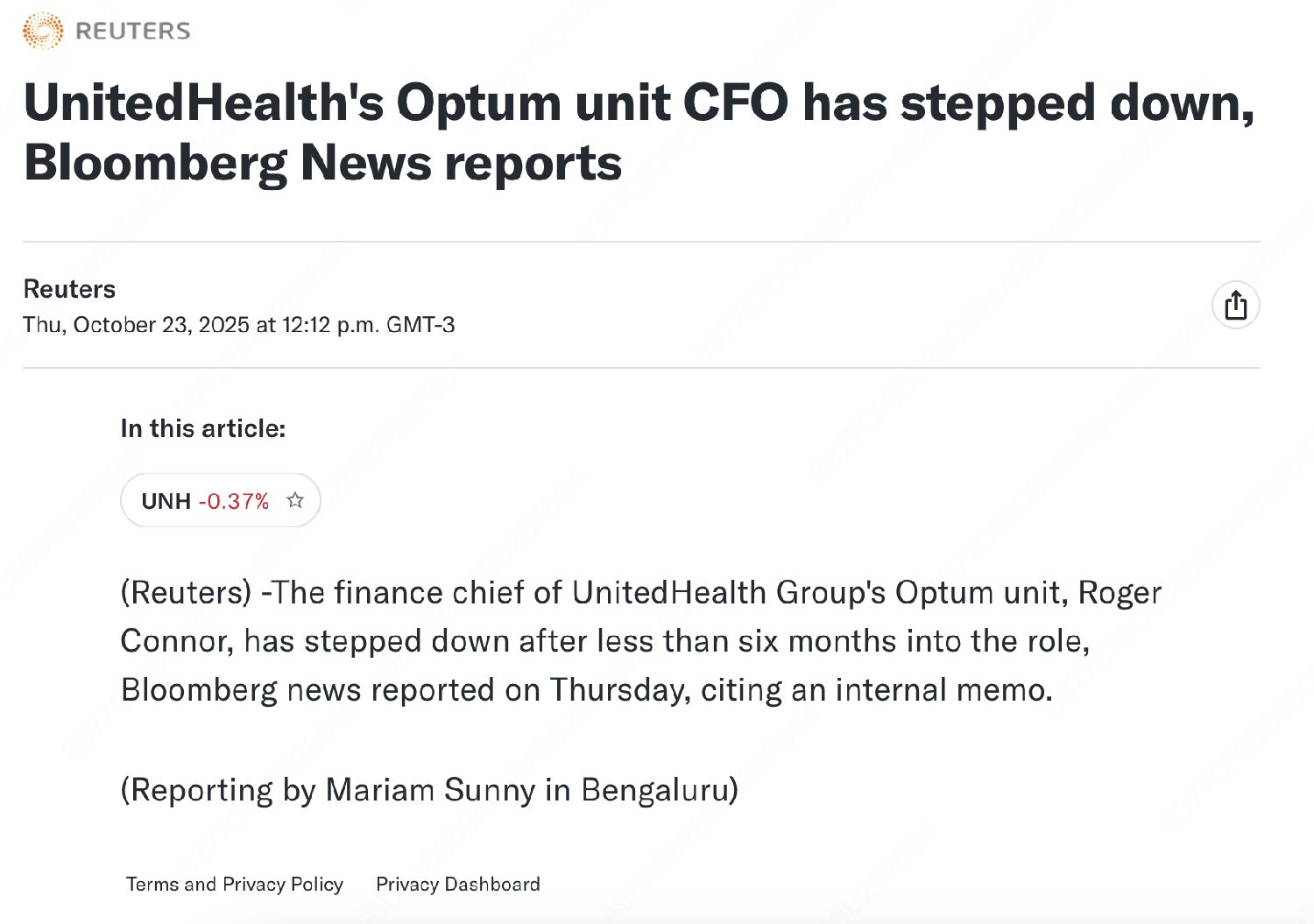This screenshot has height=924, width=1314.
Task: Click the REUTERS wordmark in header
Action: 133,32
